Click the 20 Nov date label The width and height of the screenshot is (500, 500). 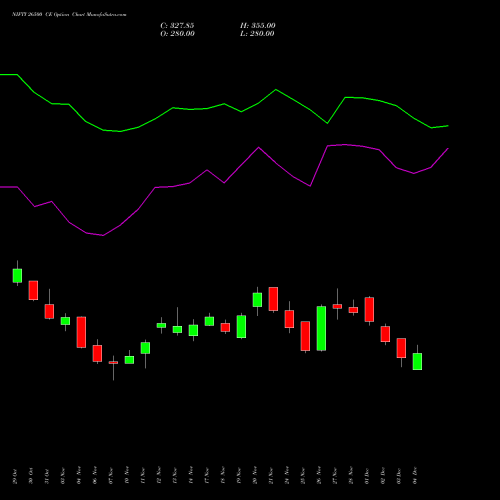(255, 476)
